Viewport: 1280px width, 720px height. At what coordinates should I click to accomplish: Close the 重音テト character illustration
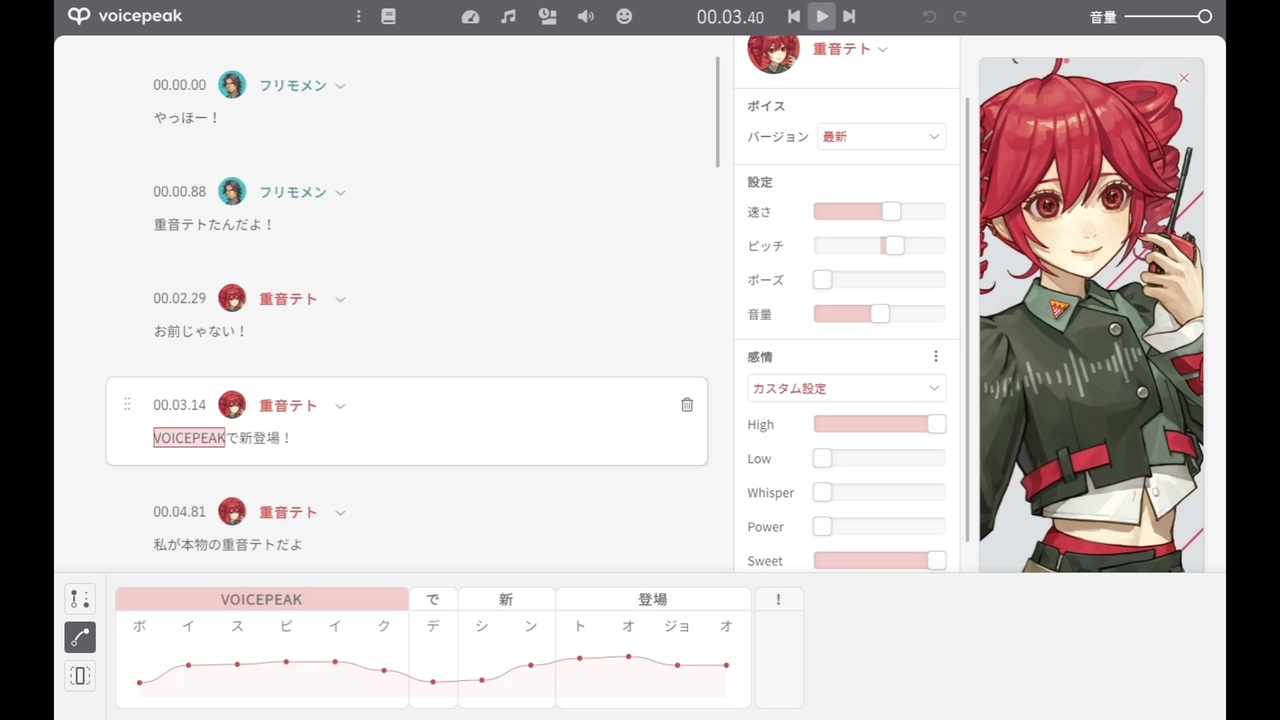click(1184, 78)
